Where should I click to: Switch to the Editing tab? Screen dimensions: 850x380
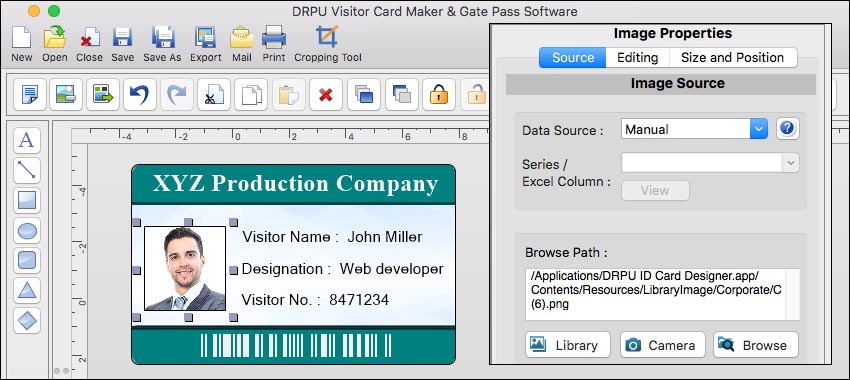tap(638, 57)
